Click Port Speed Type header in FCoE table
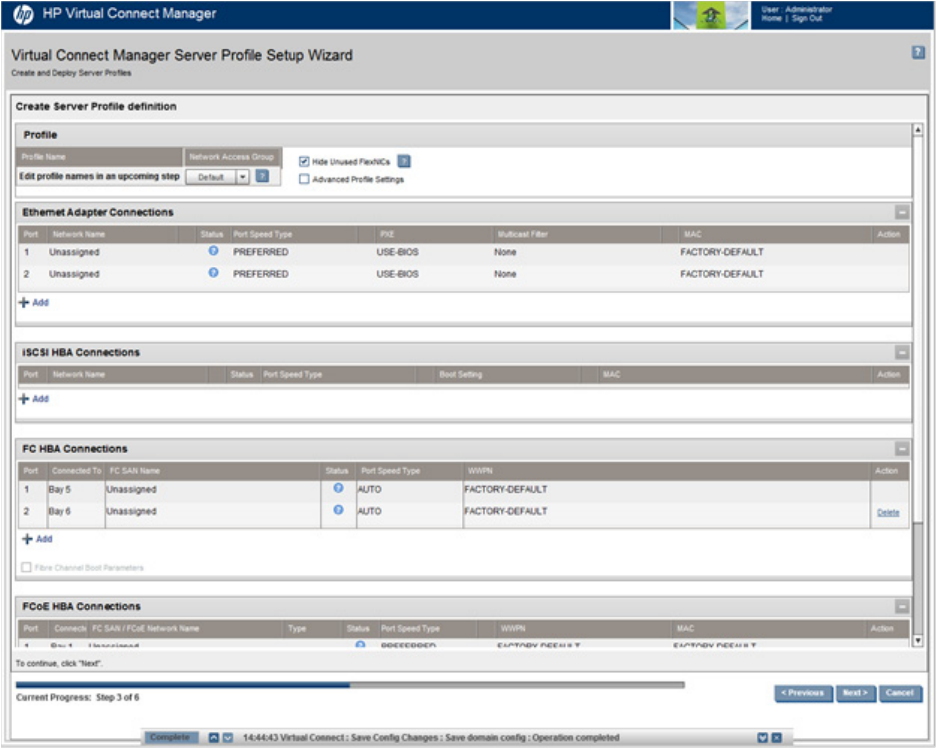The width and height of the screenshot is (937, 750). (410, 629)
